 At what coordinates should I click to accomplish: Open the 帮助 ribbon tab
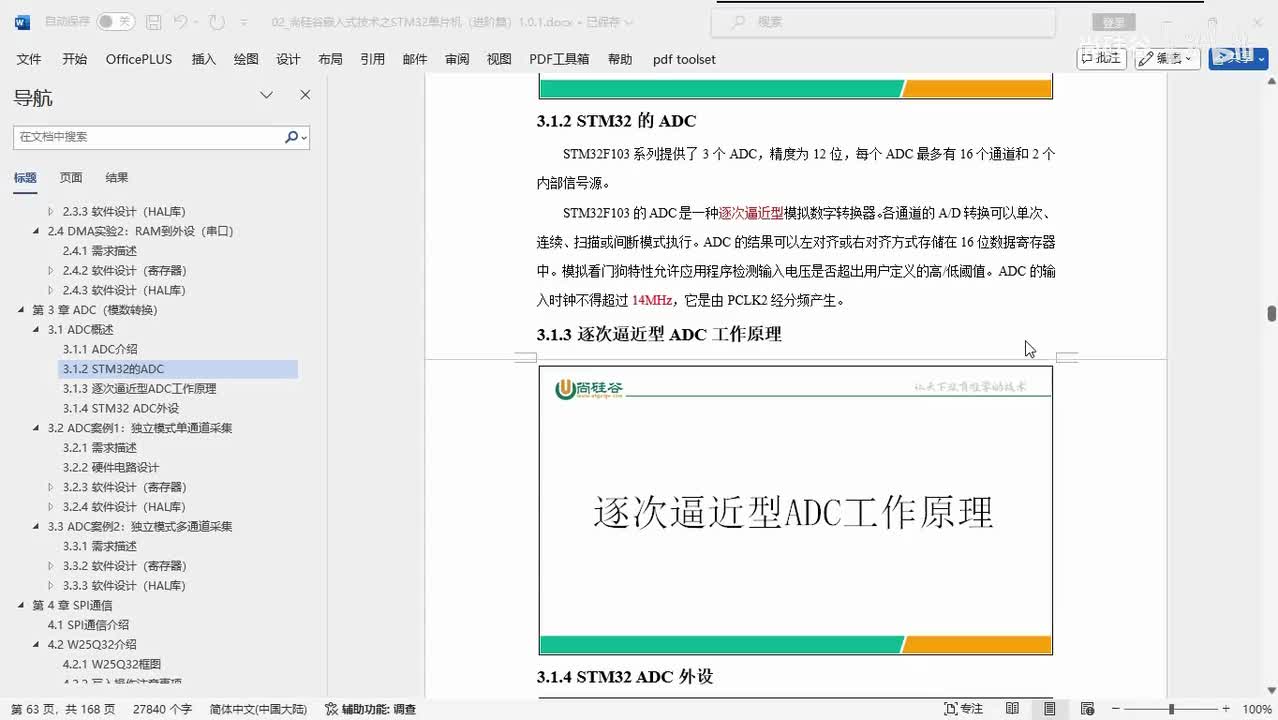(620, 59)
